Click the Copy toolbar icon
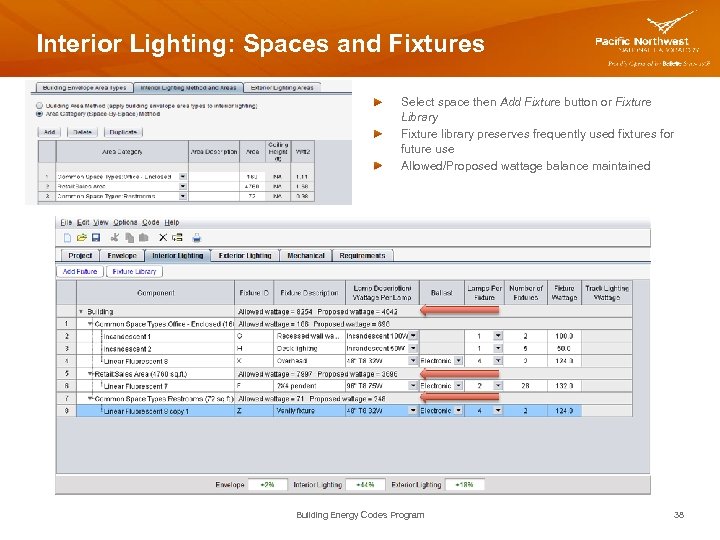This screenshot has height=540, width=720. 129,237
